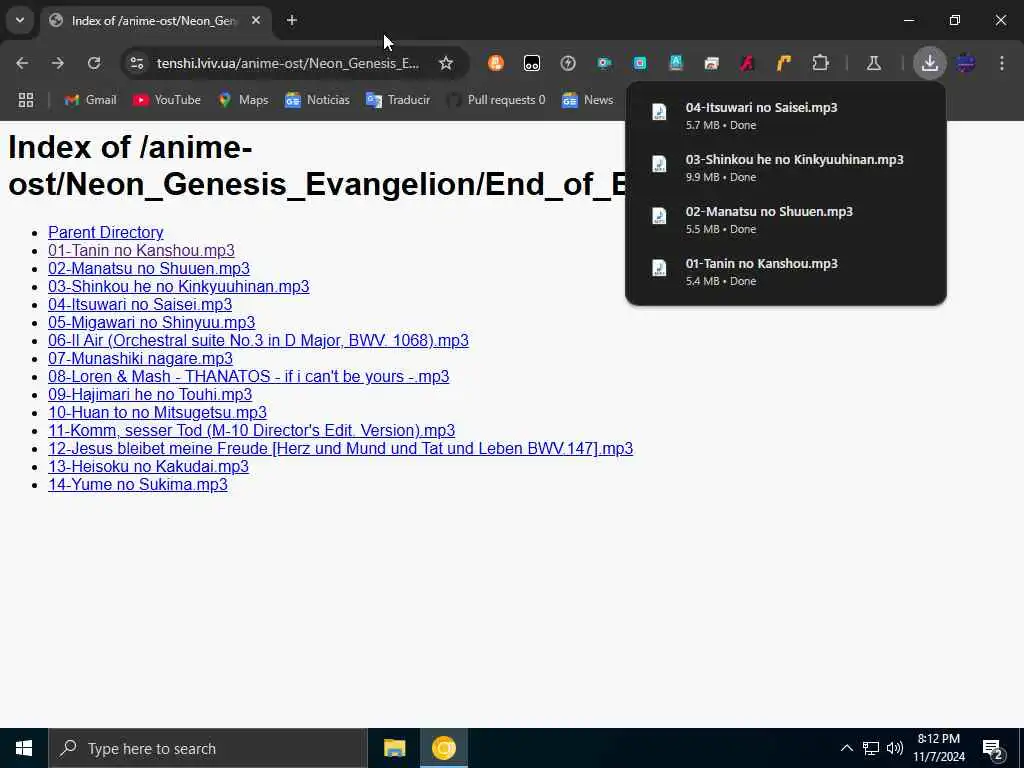View site information icon in address bar
Screen dimensions: 1024x768
click(136, 63)
